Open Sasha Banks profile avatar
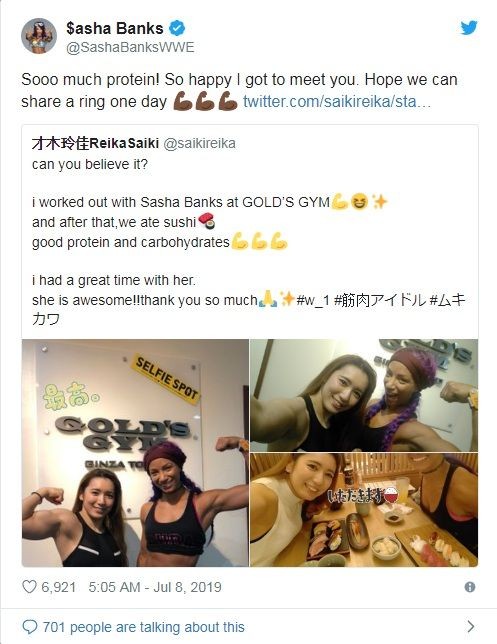497x644 pixels. click(x=39, y=36)
